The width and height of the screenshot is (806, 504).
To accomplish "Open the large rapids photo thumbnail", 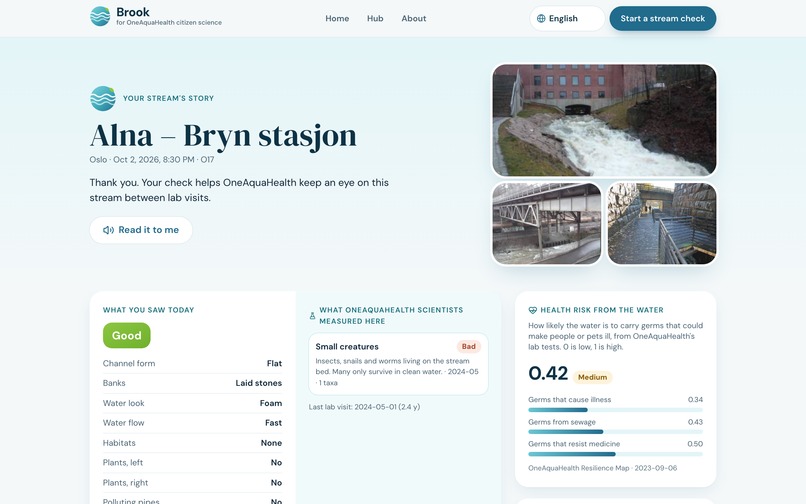I will pos(604,120).
